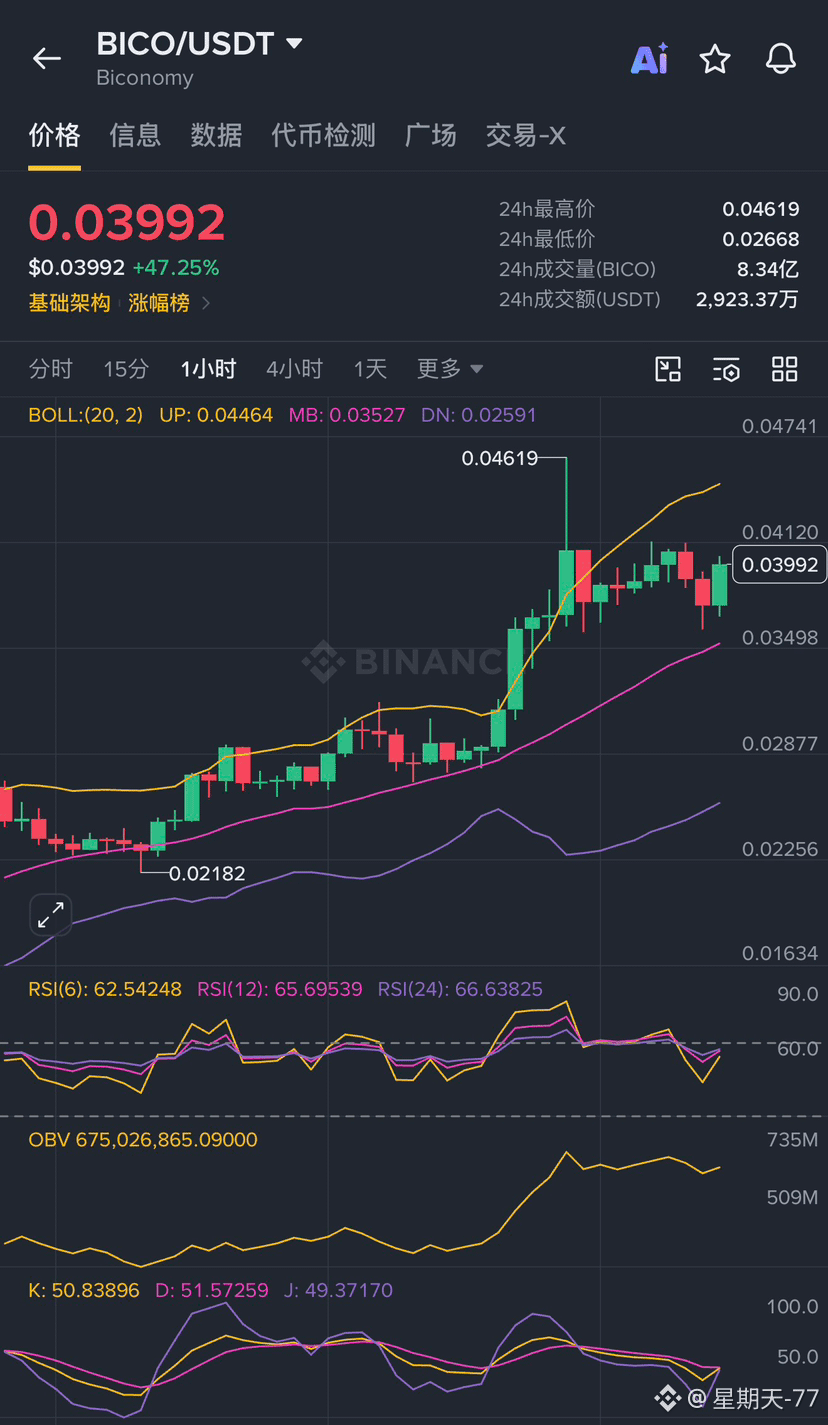Switch to the 信息 tab
Viewport: 828px width, 1425px height.
(x=135, y=135)
